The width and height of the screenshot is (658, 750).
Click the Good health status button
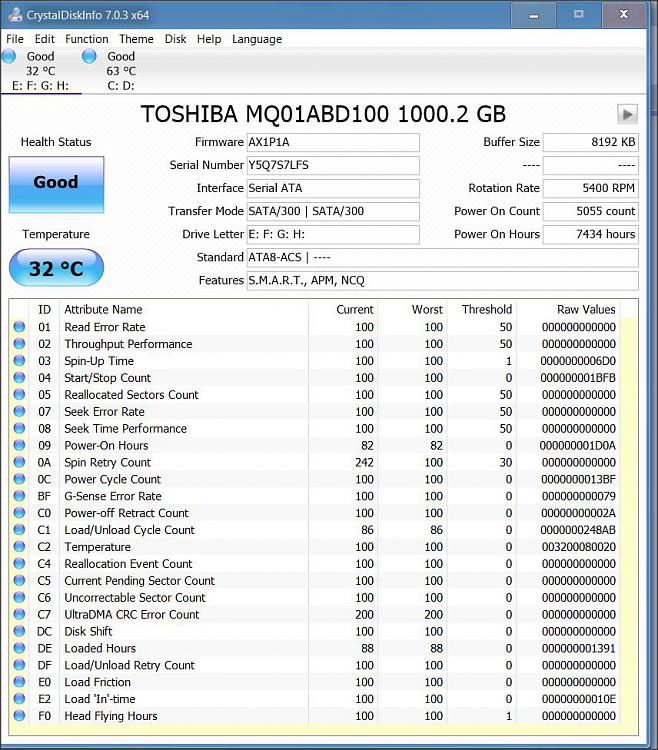coord(56,184)
